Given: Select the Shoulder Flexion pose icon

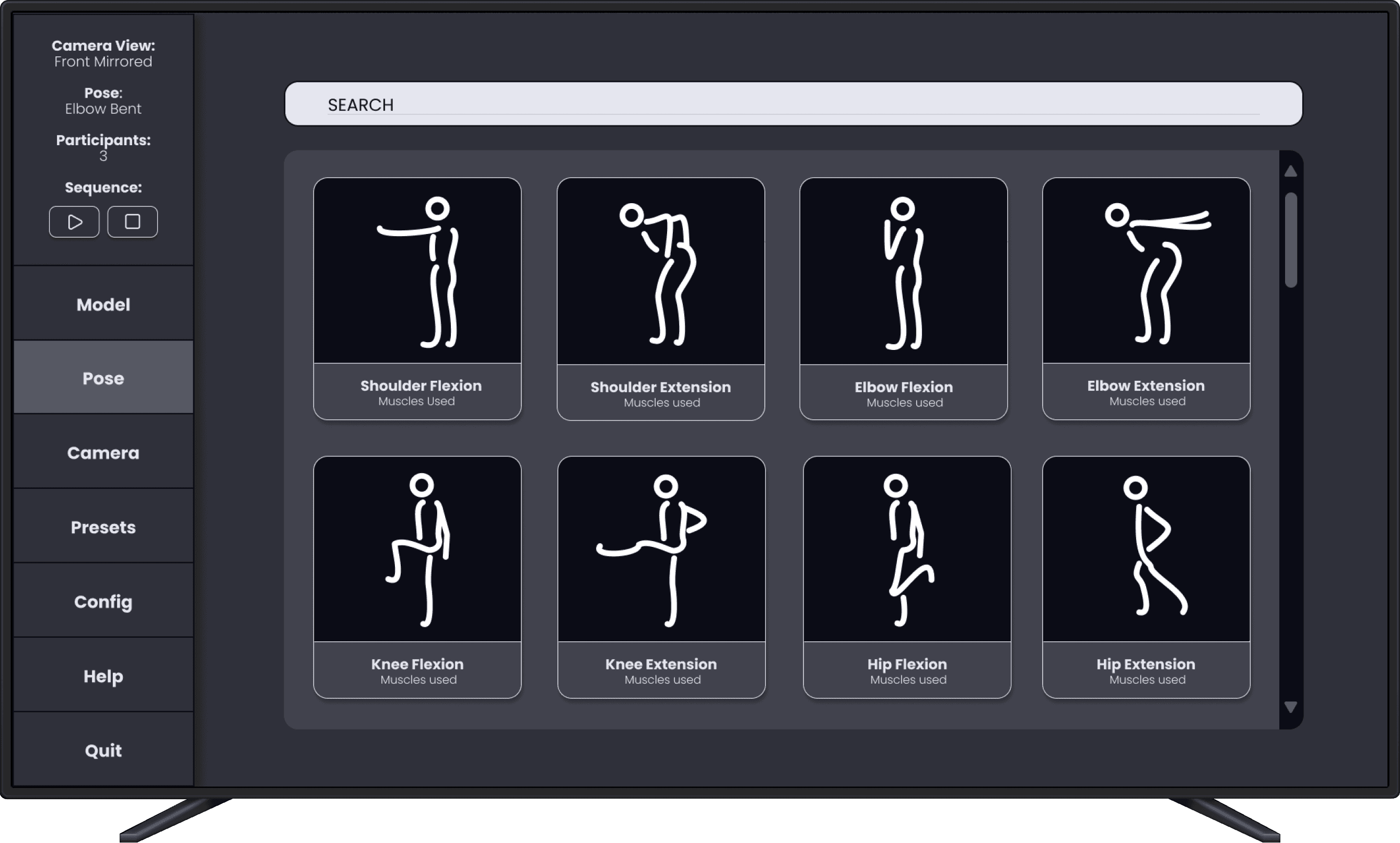Looking at the screenshot, I should click(x=417, y=271).
